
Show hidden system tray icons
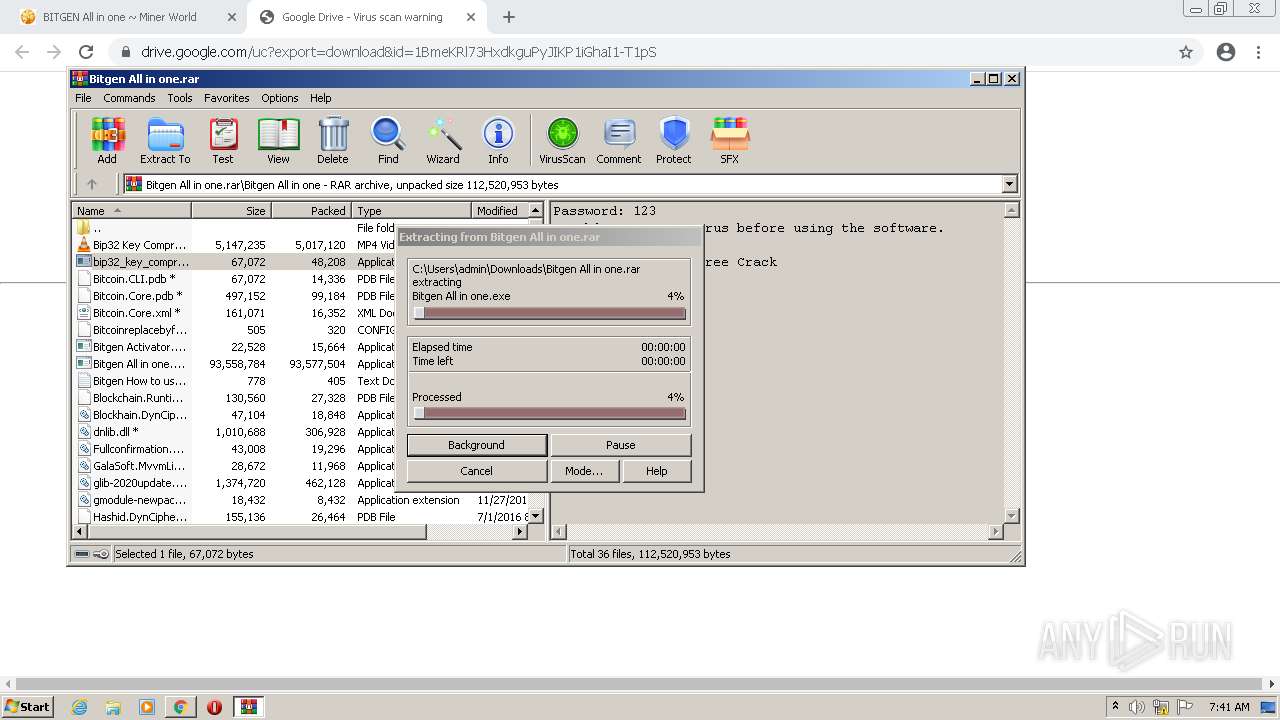1116,707
